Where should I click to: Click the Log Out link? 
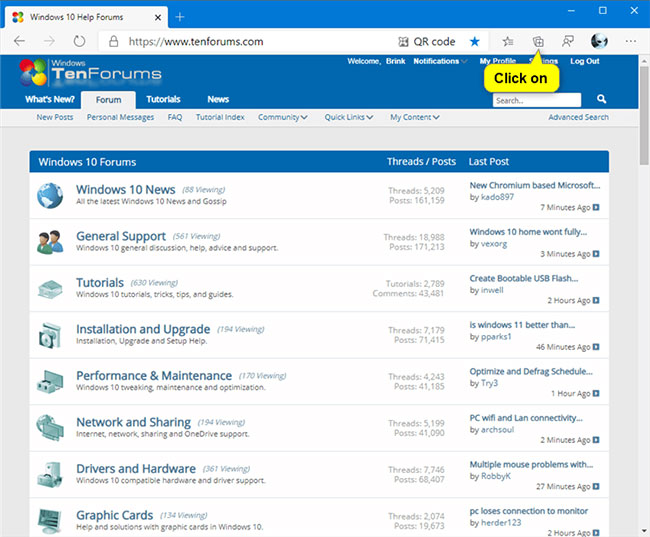(585, 61)
